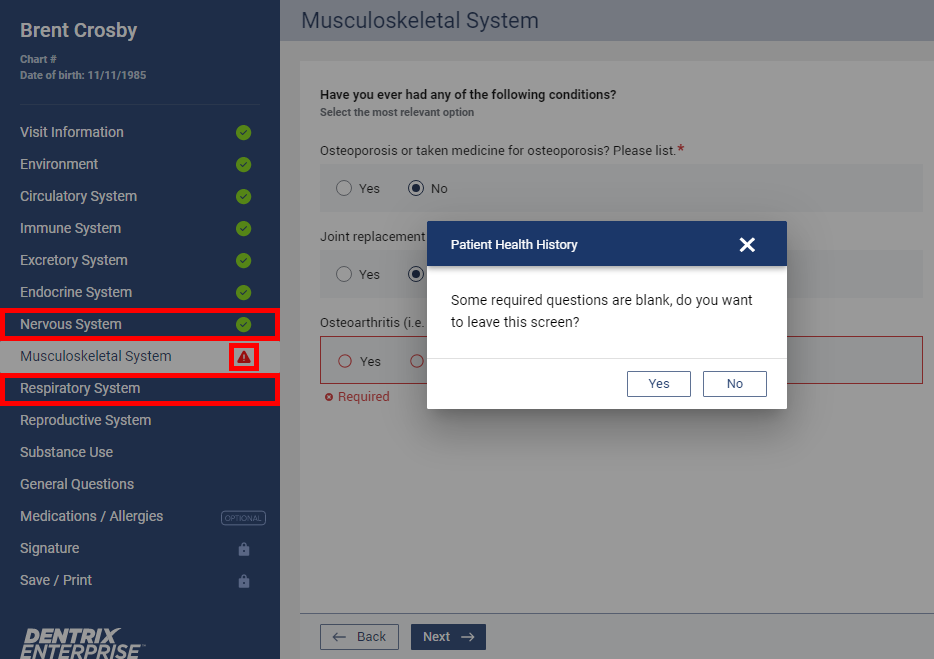Open Medications / Allergies section

(91, 517)
